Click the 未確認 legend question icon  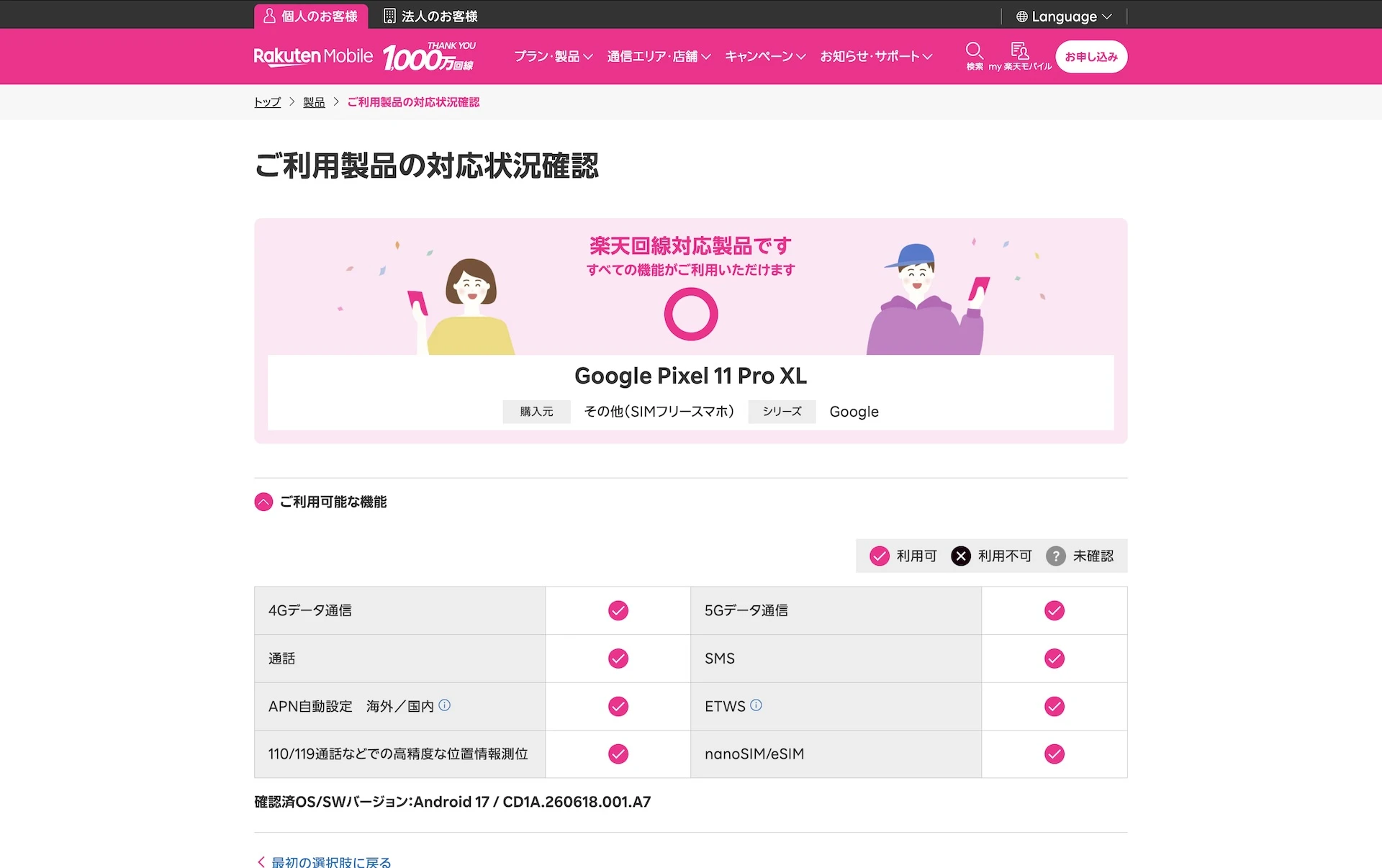click(x=1056, y=556)
